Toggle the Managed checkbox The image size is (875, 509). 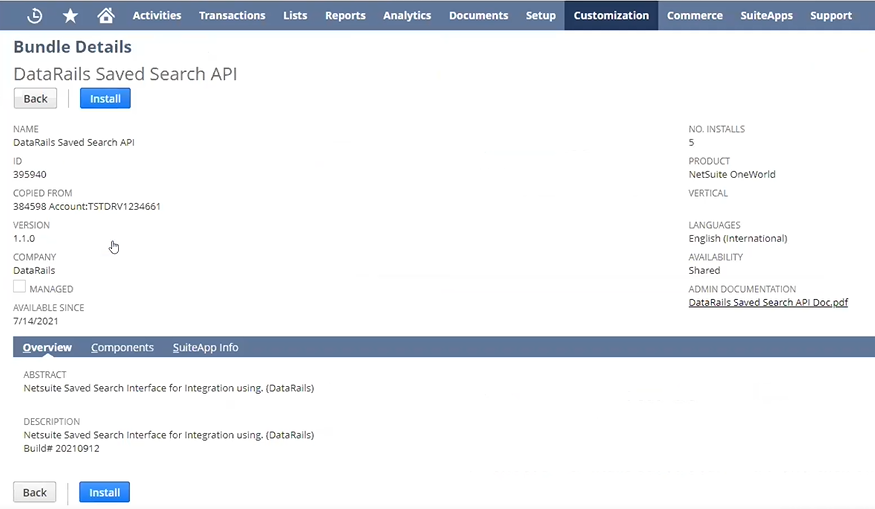click(x=20, y=287)
